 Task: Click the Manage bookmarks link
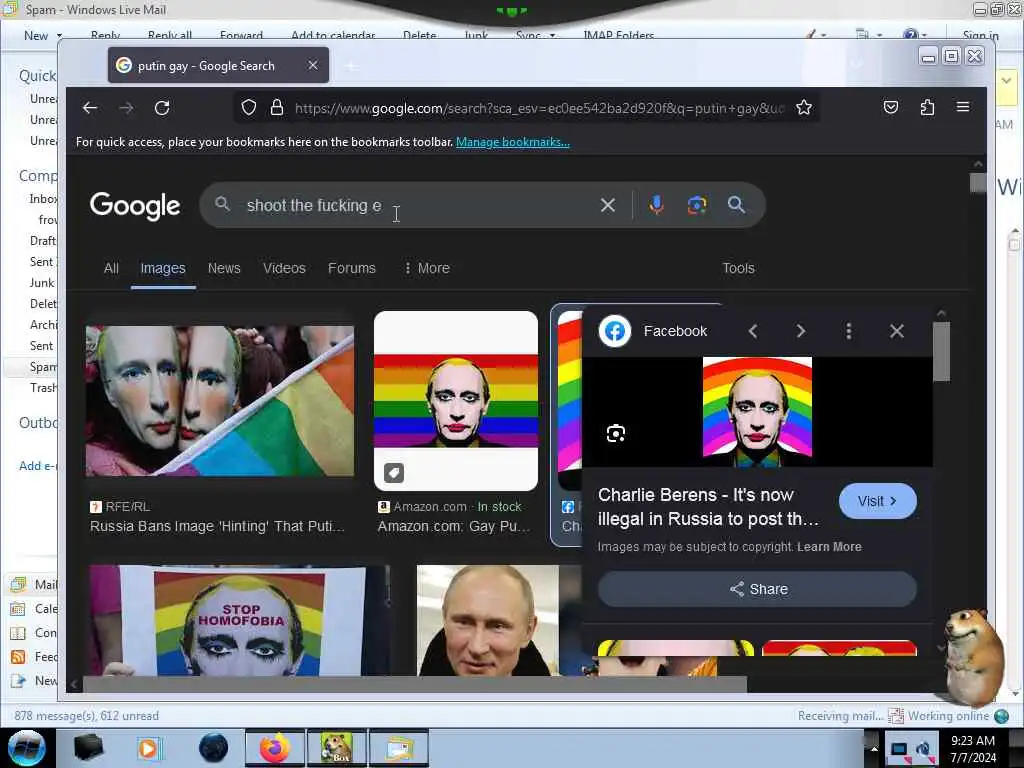(513, 142)
